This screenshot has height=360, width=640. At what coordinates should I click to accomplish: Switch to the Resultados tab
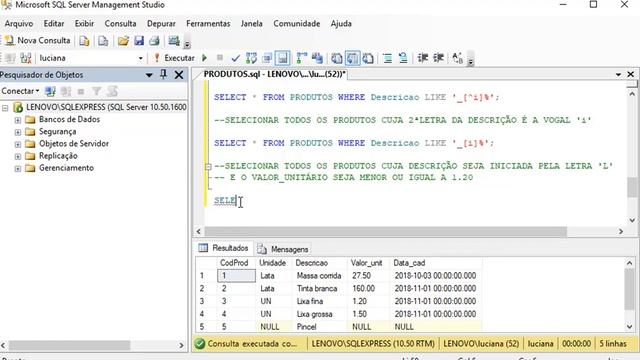point(224,248)
